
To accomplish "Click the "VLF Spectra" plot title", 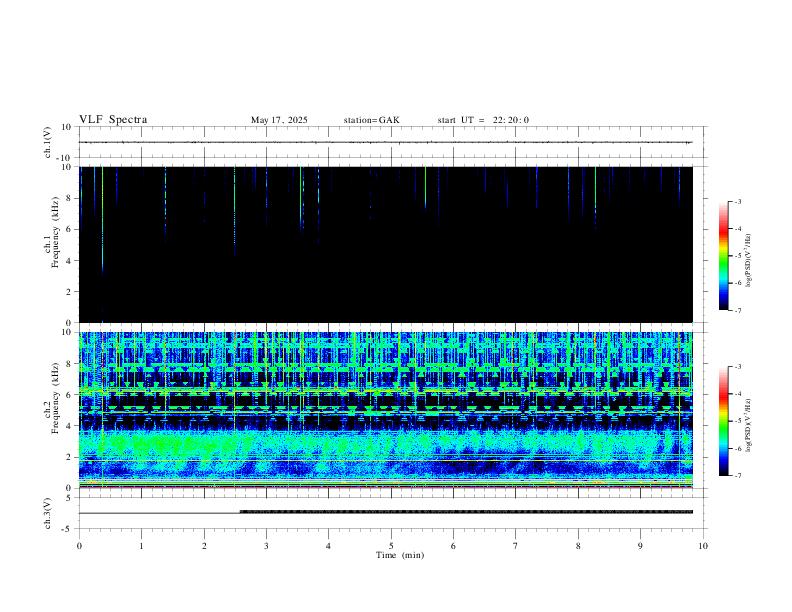I will tap(113, 120).
